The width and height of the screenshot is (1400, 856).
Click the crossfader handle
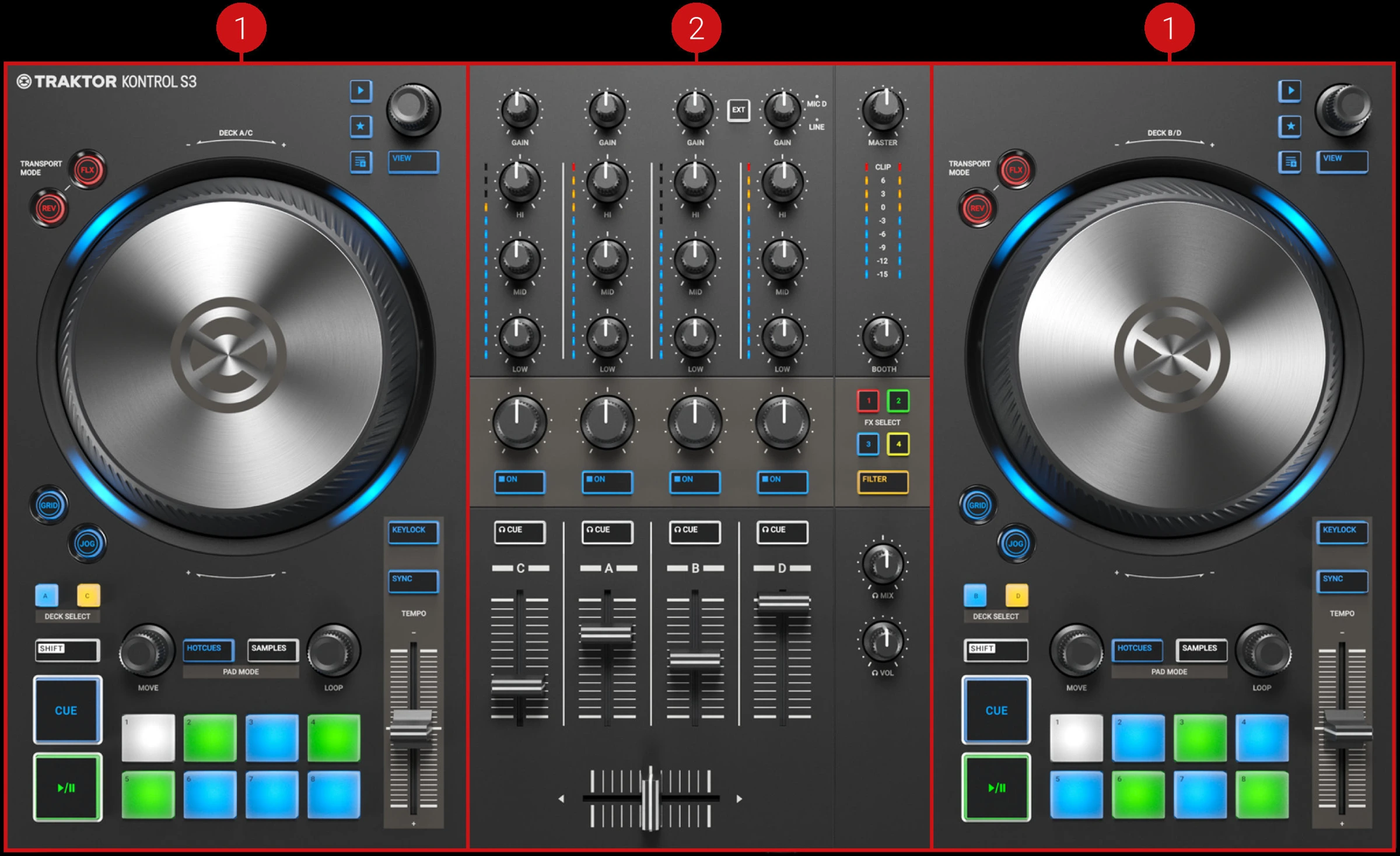(650, 798)
